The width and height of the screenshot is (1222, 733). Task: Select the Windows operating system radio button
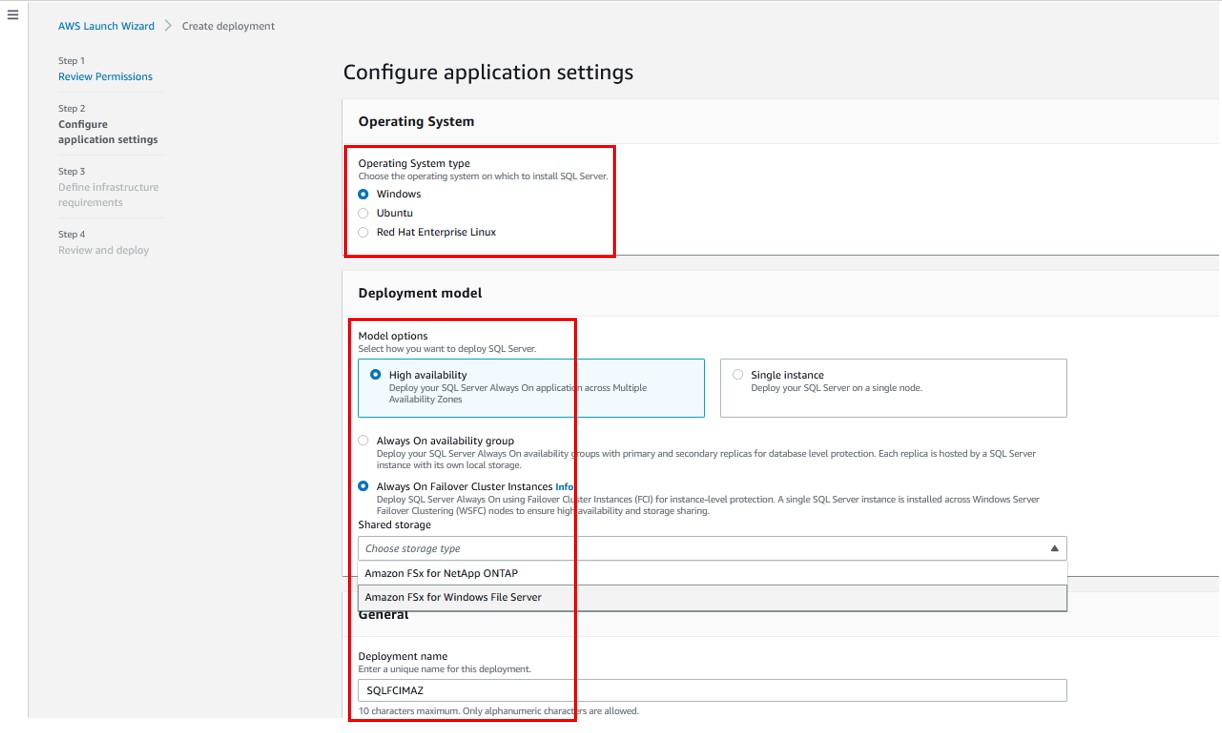tap(363, 194)
